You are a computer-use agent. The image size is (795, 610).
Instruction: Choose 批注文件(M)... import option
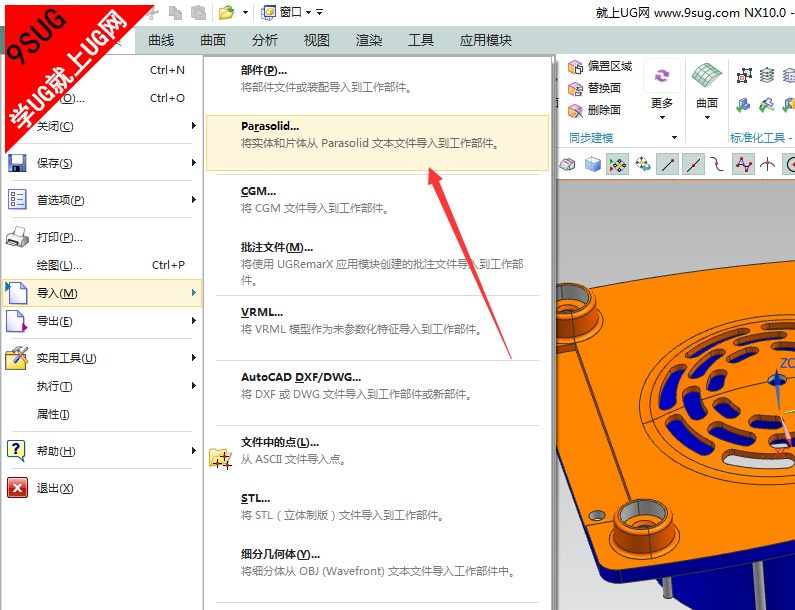[377, 263]
